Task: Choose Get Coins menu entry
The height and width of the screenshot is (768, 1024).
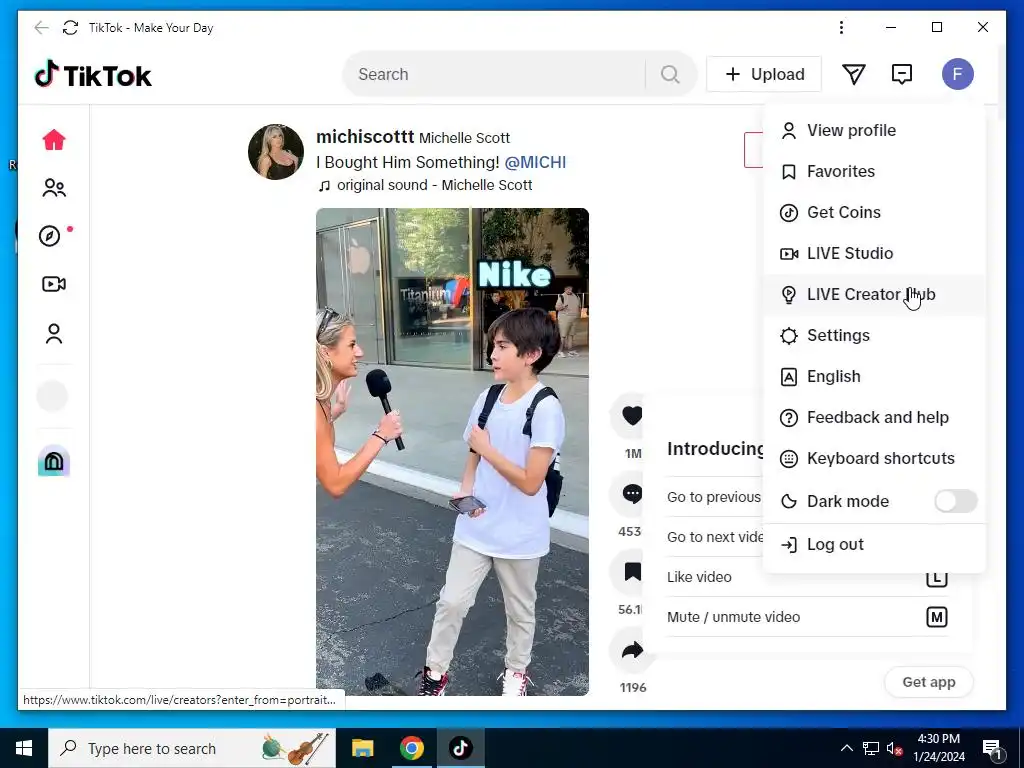Action: click(874, 213)
